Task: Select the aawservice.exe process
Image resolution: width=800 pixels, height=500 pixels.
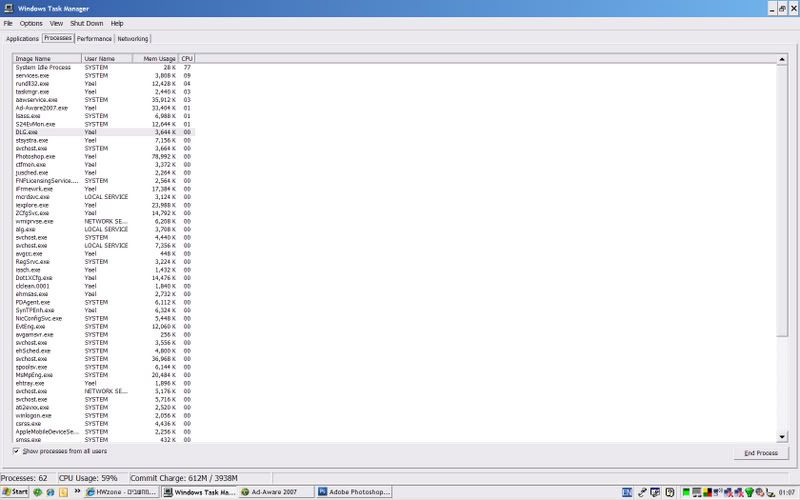Action: click(x=104, y=100)
